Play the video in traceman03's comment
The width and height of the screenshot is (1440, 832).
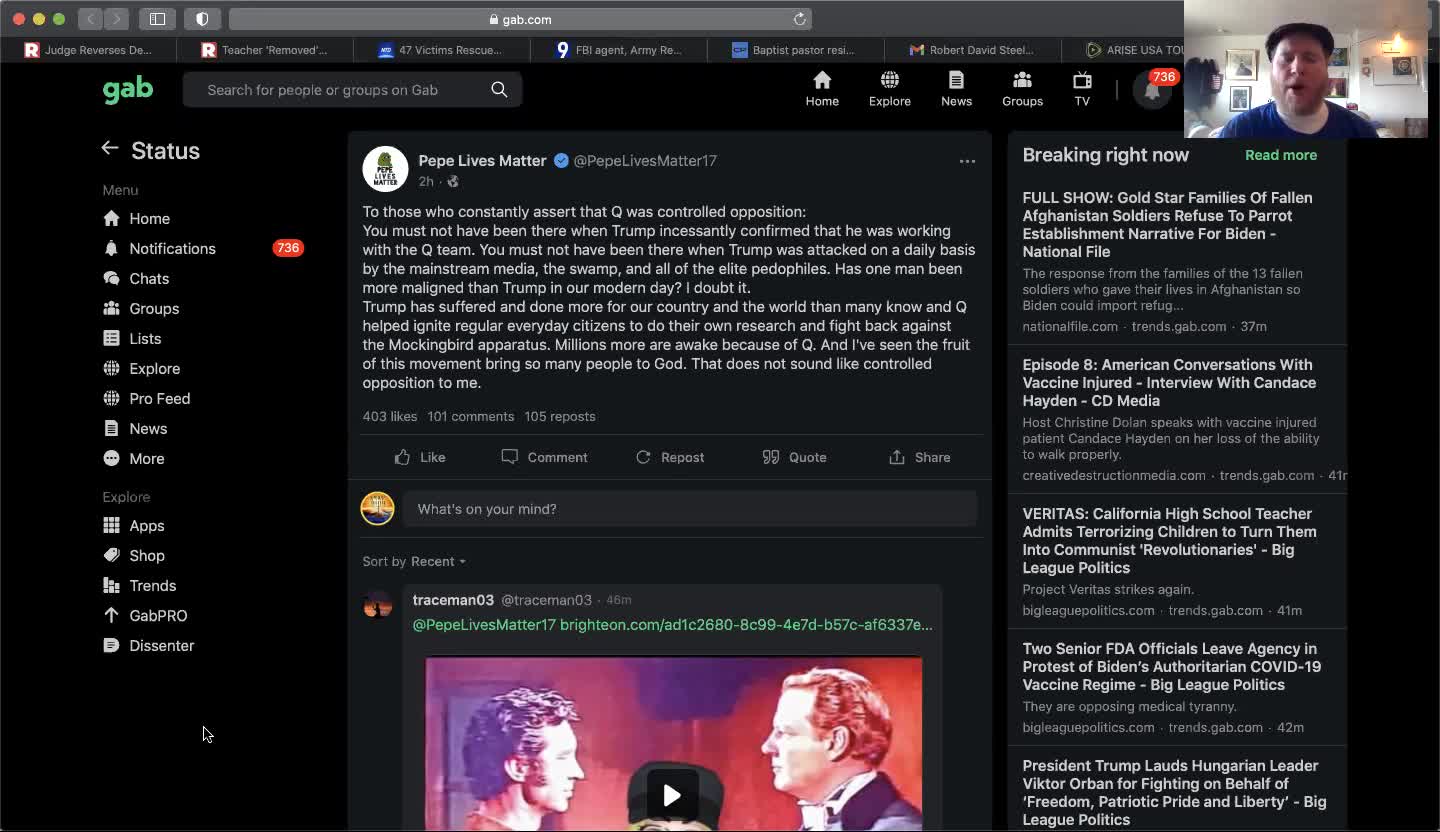pos(672,795)
